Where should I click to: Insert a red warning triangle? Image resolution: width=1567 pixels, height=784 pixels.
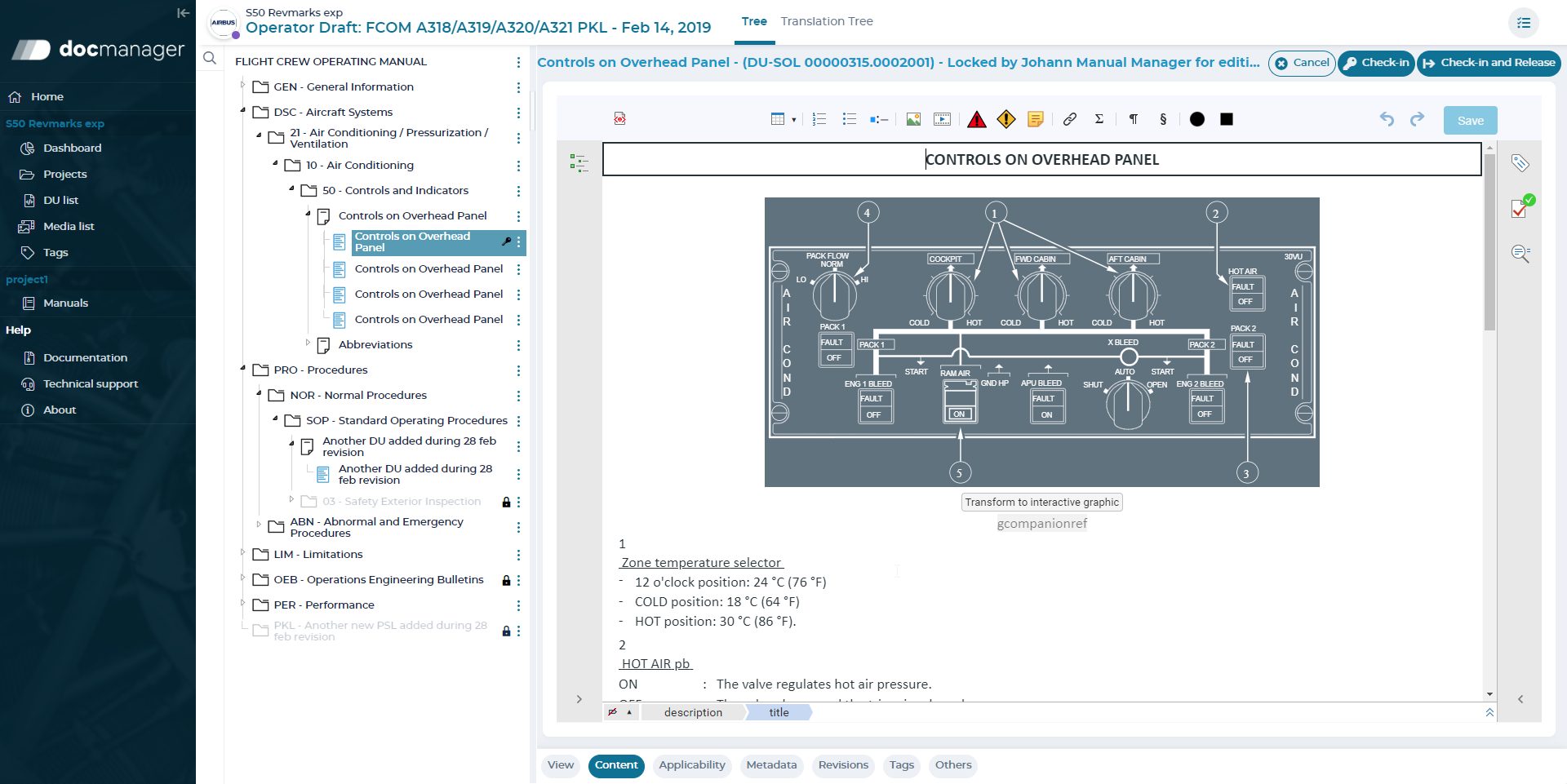pos(976,120)
